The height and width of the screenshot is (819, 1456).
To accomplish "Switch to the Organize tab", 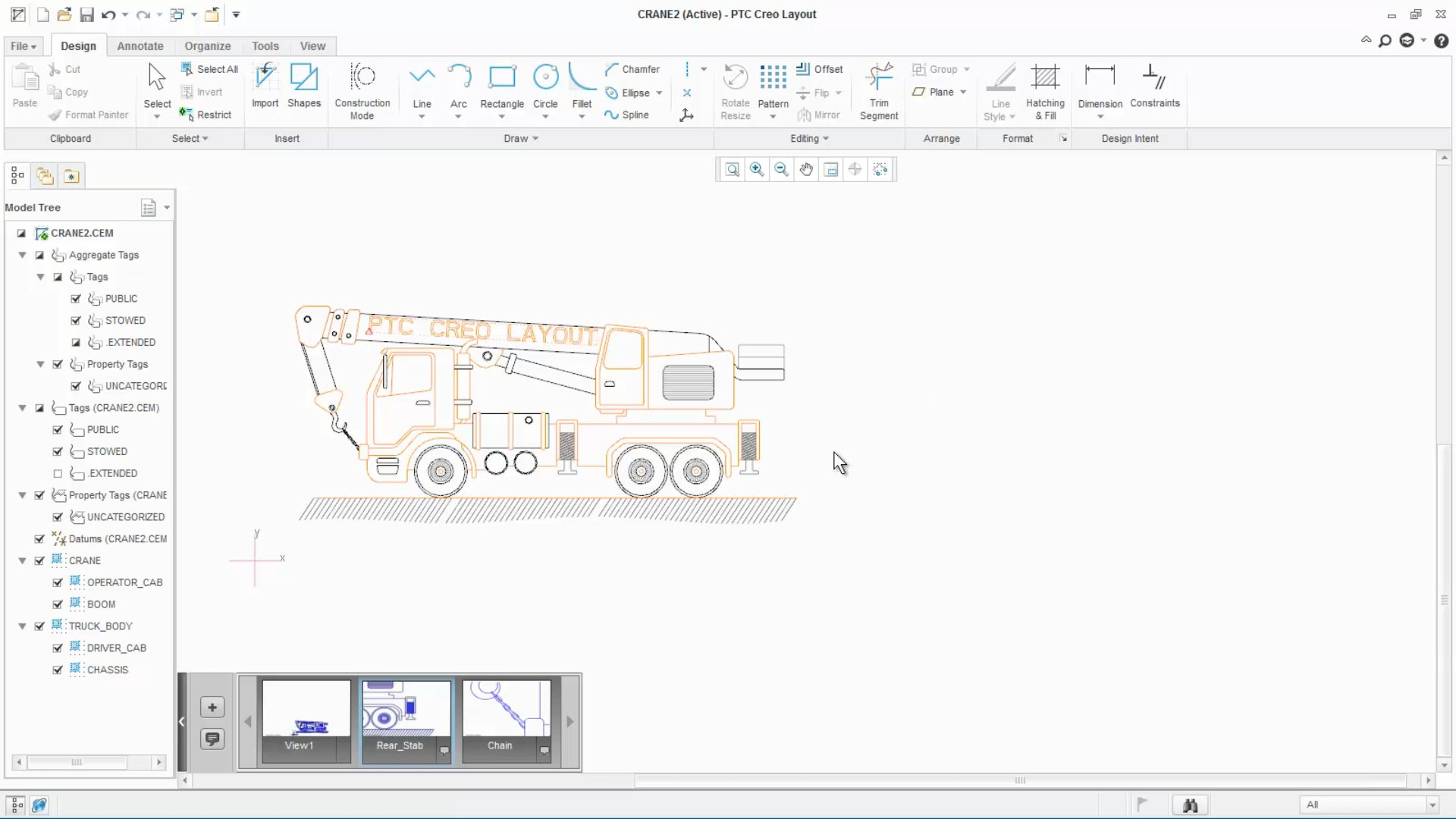I will tap(207, 45).
